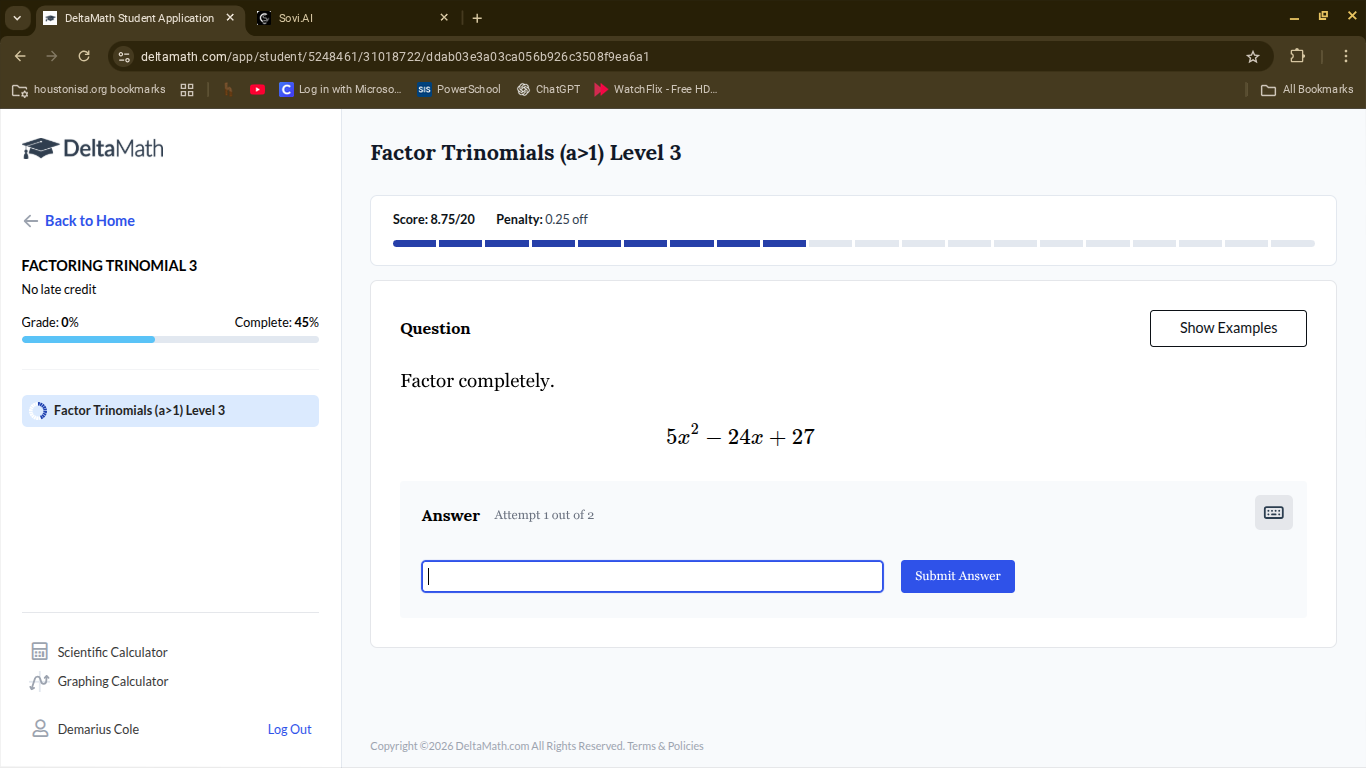Click the Scientific Calculator icon
Viewport: 1366px width, 768px height.
click(40, 652)
